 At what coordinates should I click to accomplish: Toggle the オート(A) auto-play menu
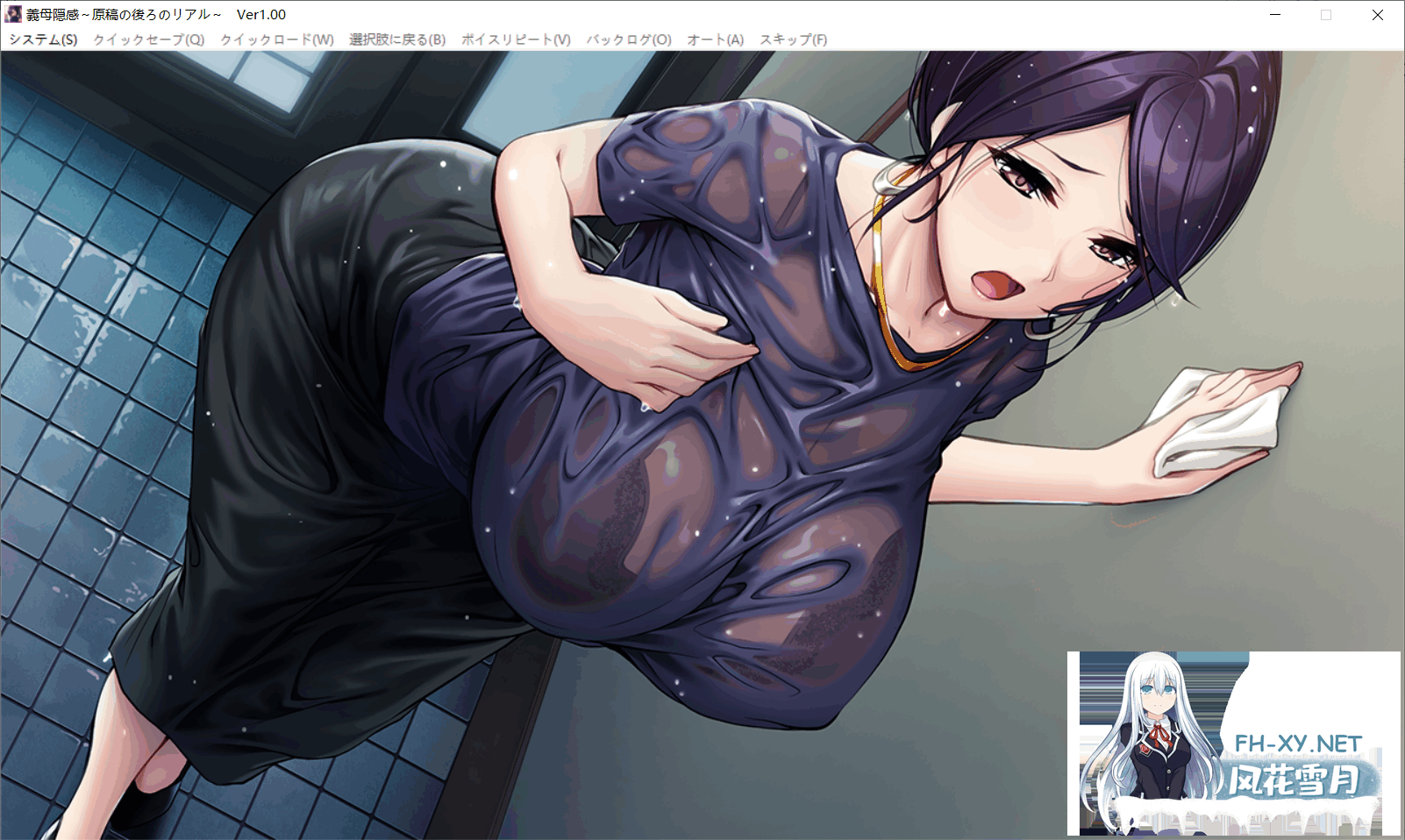tap(715, 39)
